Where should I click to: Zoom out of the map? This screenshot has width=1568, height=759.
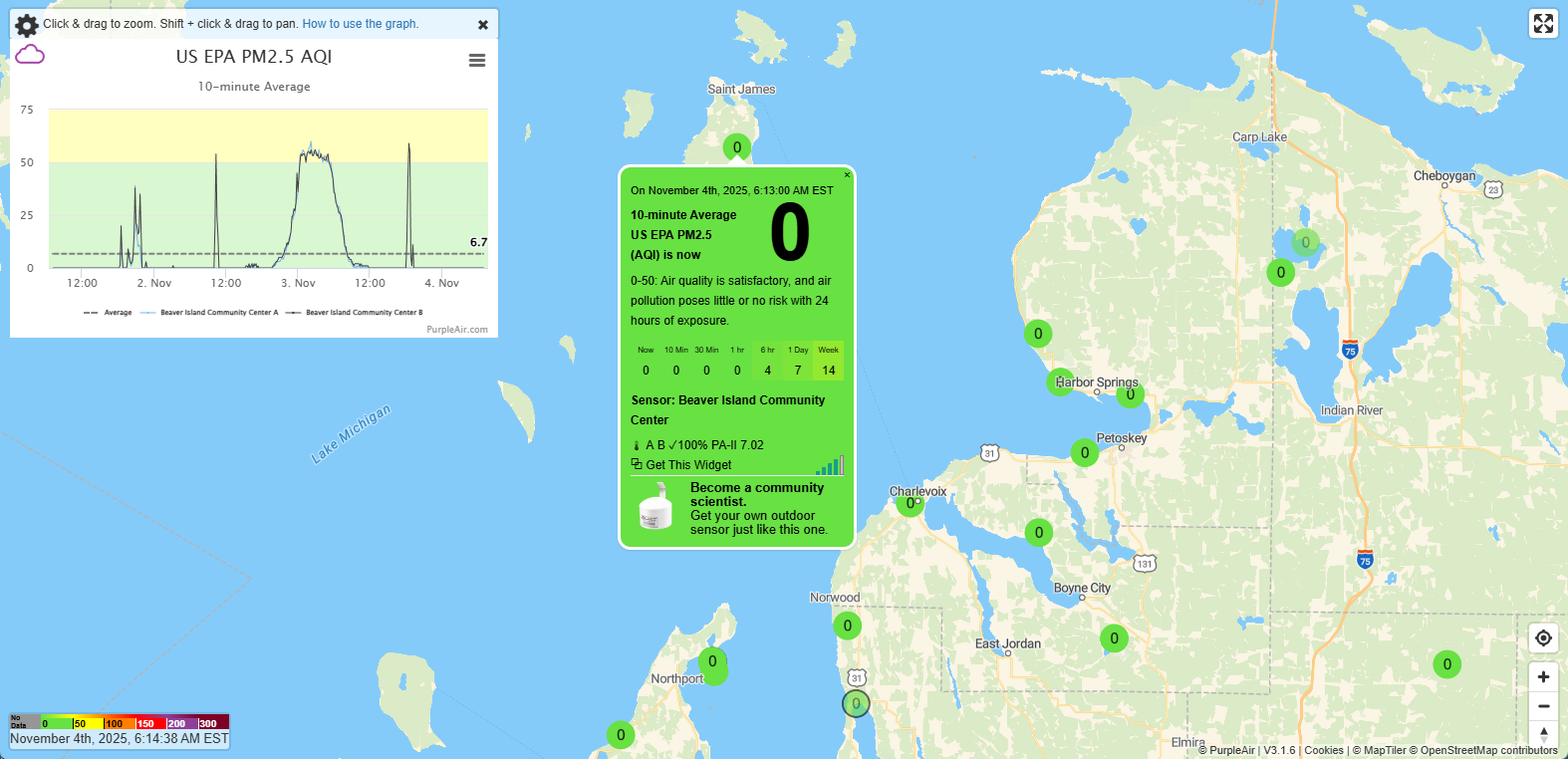tap(1543, 706)
